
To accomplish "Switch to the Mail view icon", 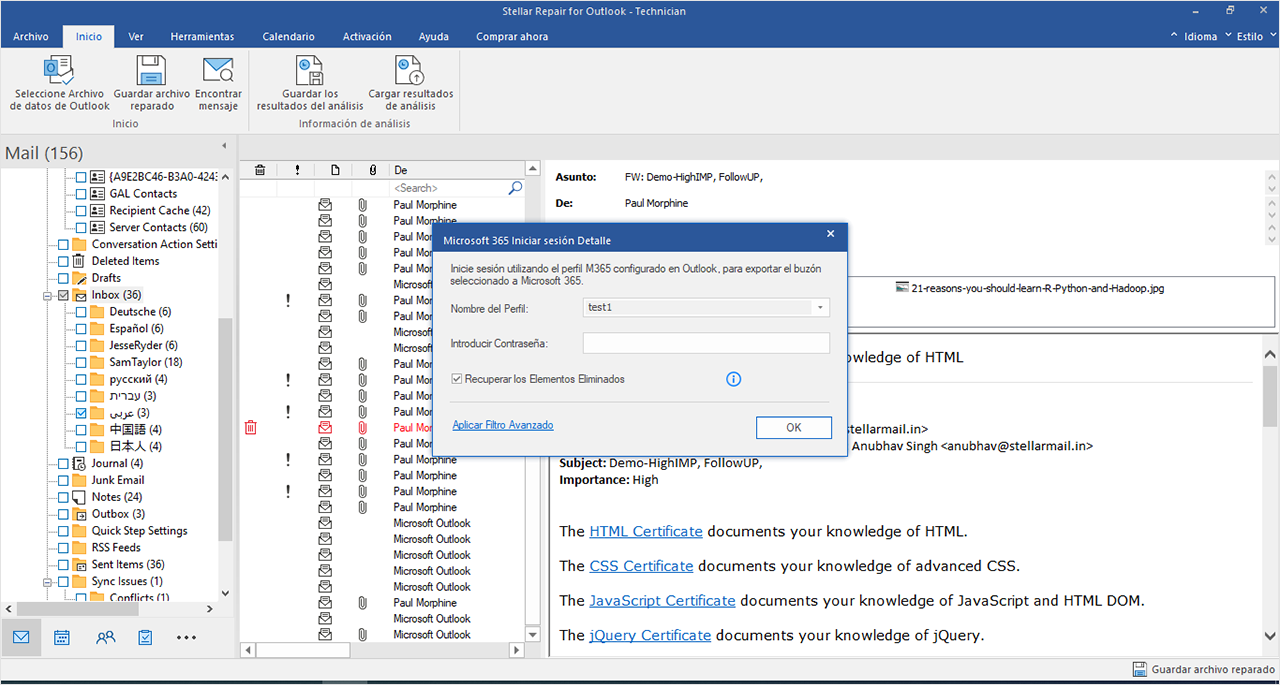I will pyautogui.click(x=21, y=637).
